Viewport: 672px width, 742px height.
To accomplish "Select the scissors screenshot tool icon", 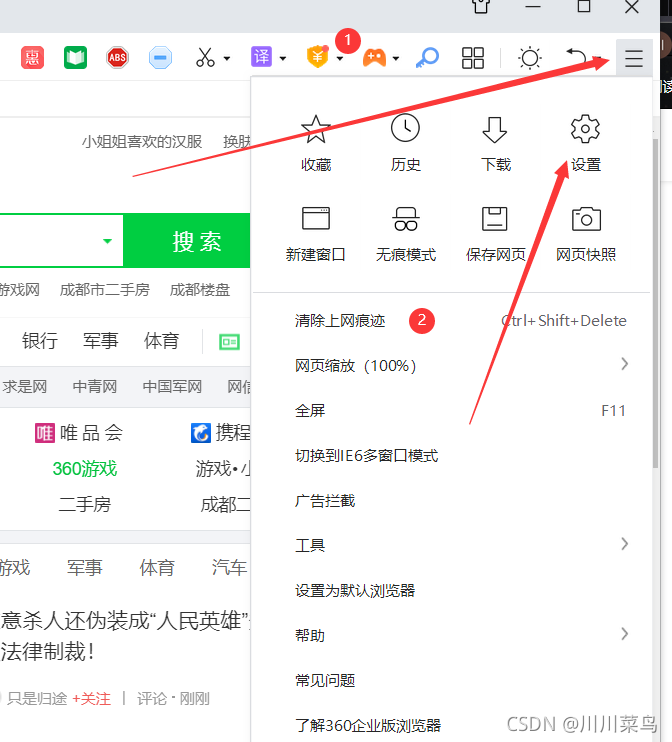I will click(x=205, y=58).
